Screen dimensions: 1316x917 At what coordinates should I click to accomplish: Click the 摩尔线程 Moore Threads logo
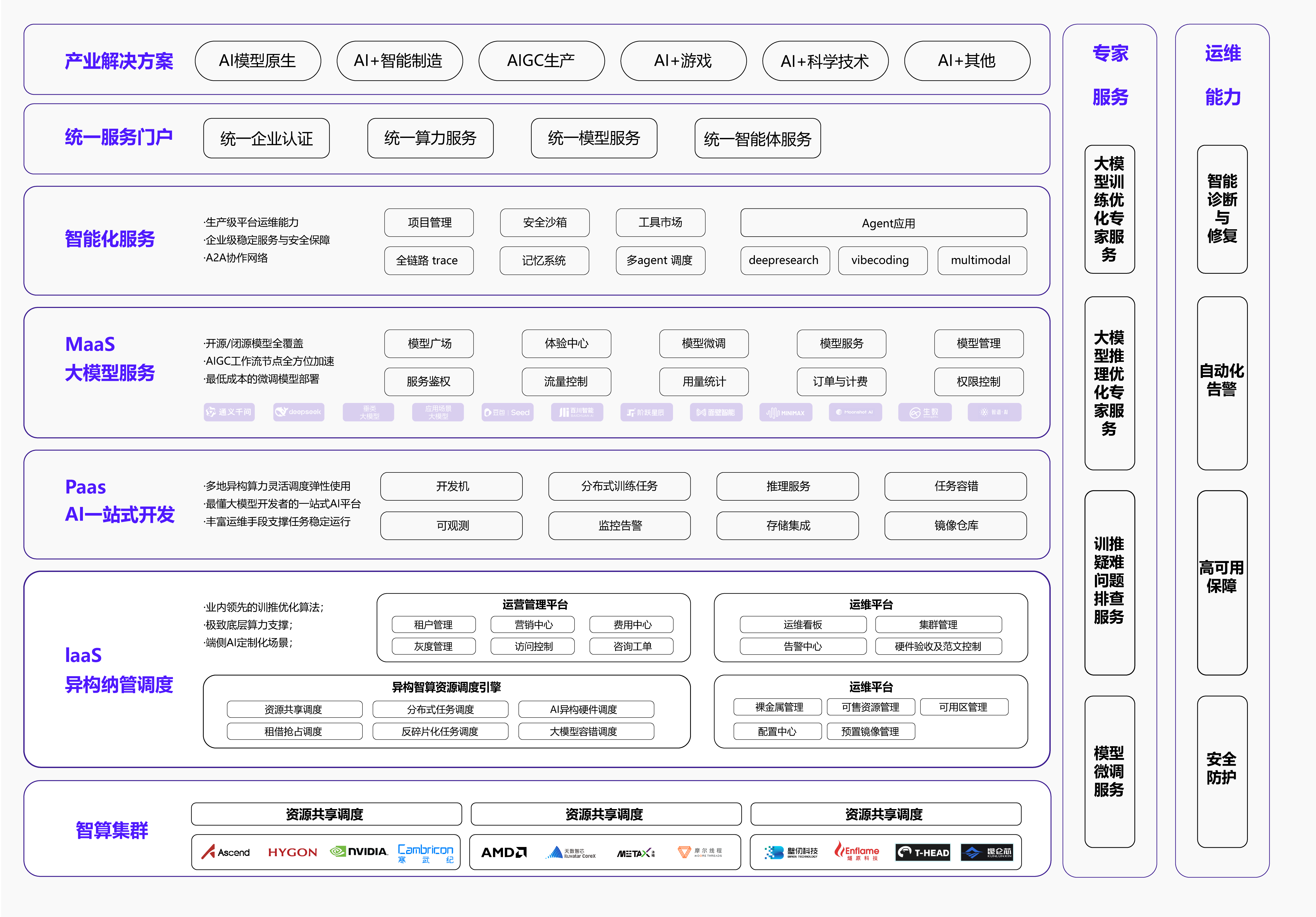(700, 852)
